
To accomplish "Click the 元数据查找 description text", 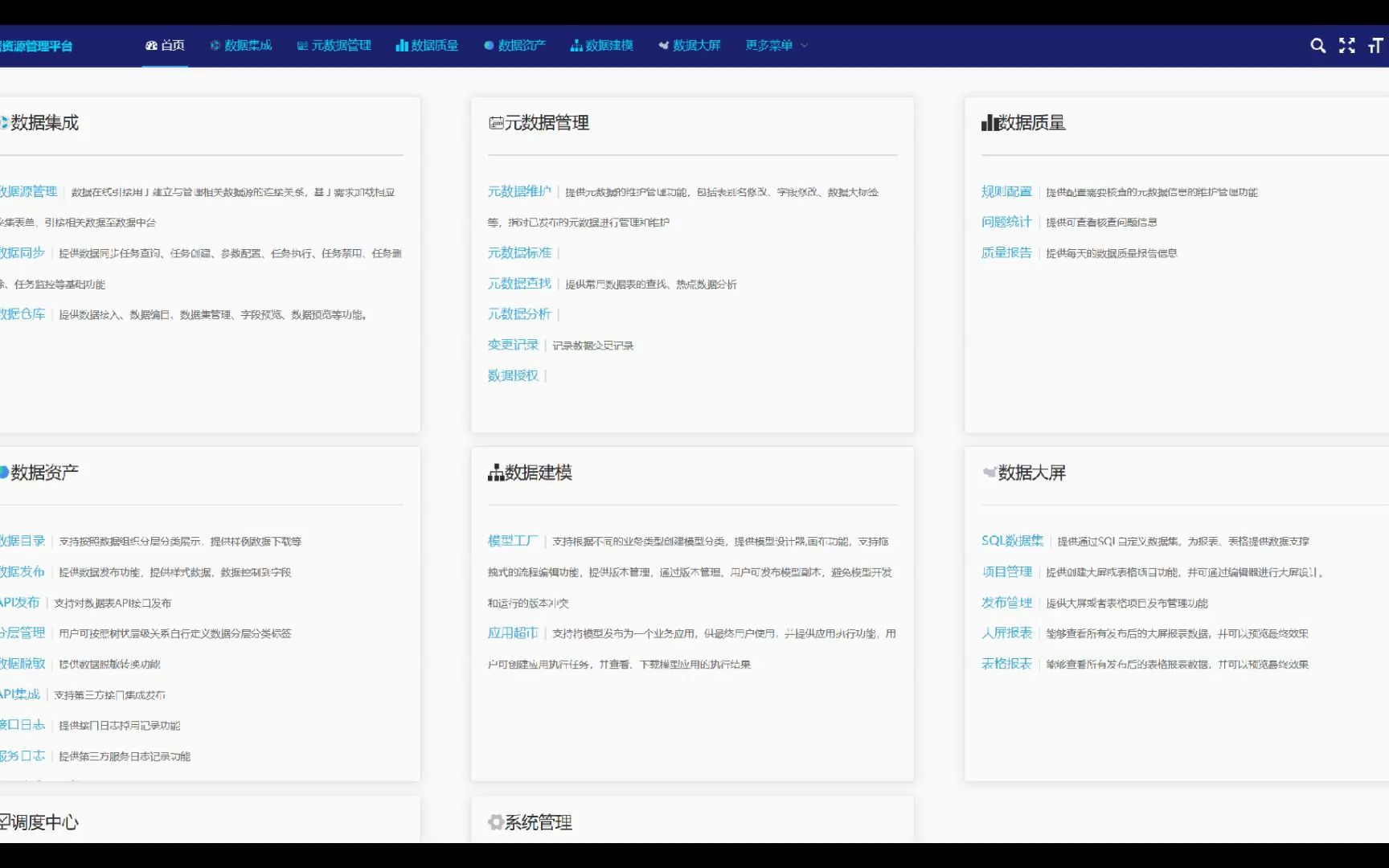I will (651, 285).
